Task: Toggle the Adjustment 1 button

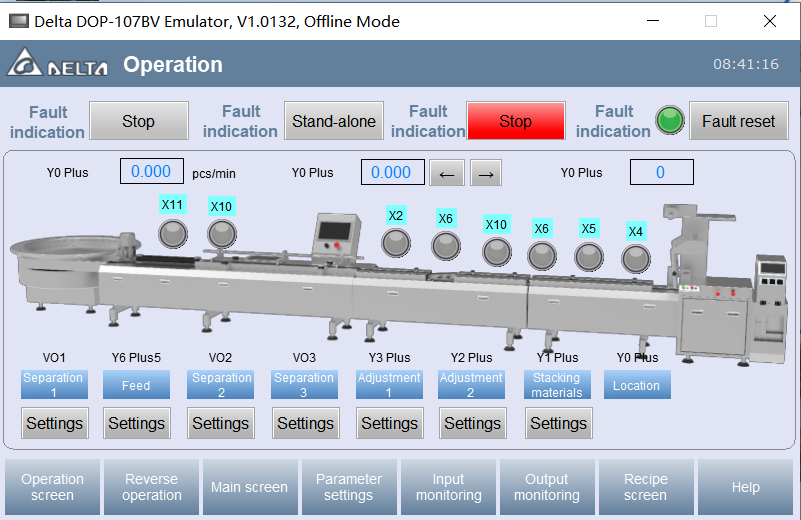Action: tap(389, 385)
